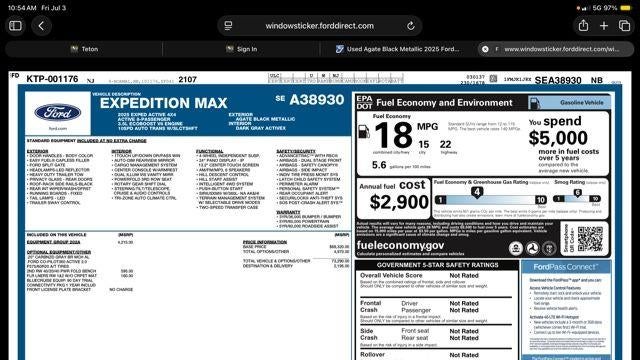Tap the gas pump icon beside 18 MPG
Image resolution: width=640 pixels, height=360 pixels.
[363, 132]
